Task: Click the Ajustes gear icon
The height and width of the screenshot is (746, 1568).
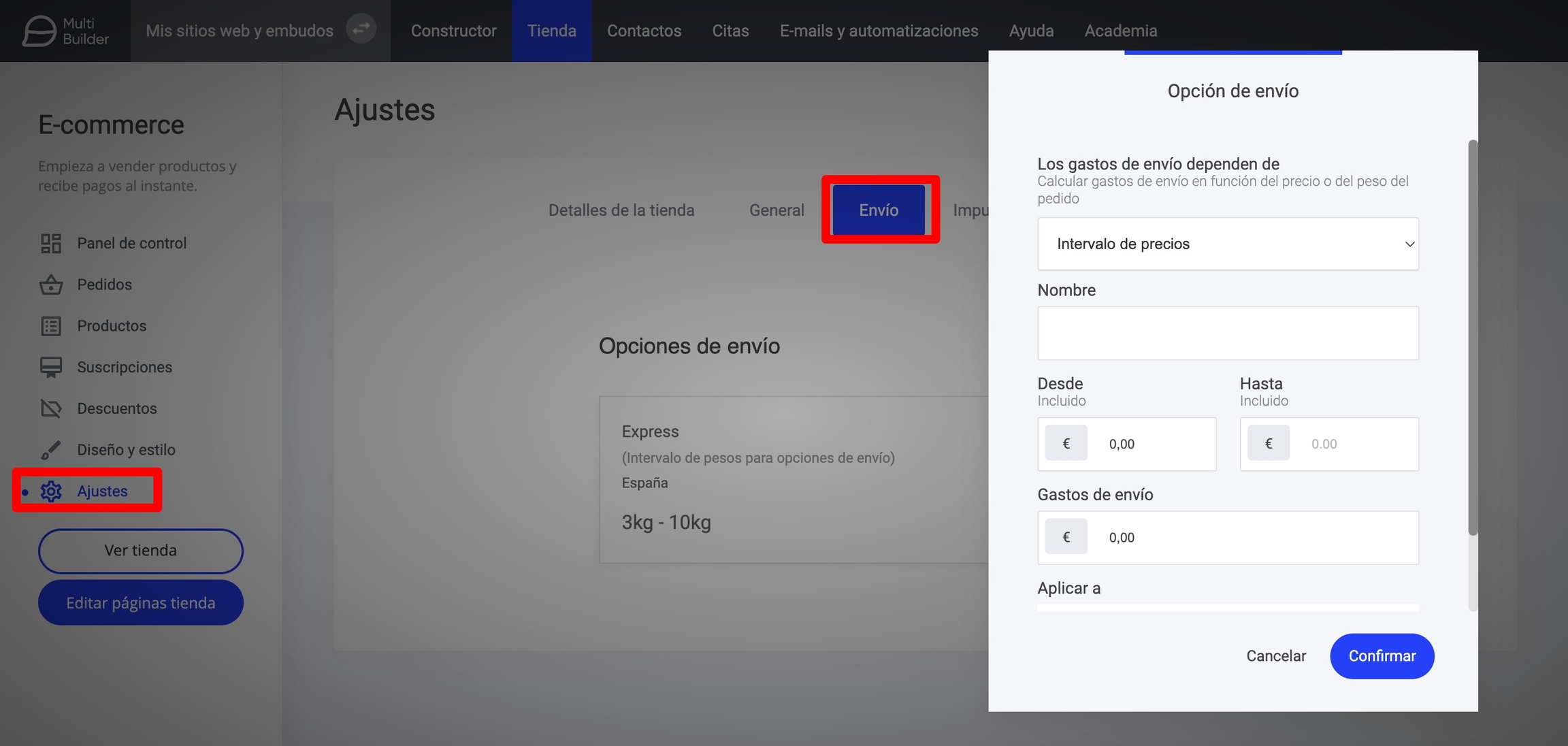Action: (x=51, y=491)
